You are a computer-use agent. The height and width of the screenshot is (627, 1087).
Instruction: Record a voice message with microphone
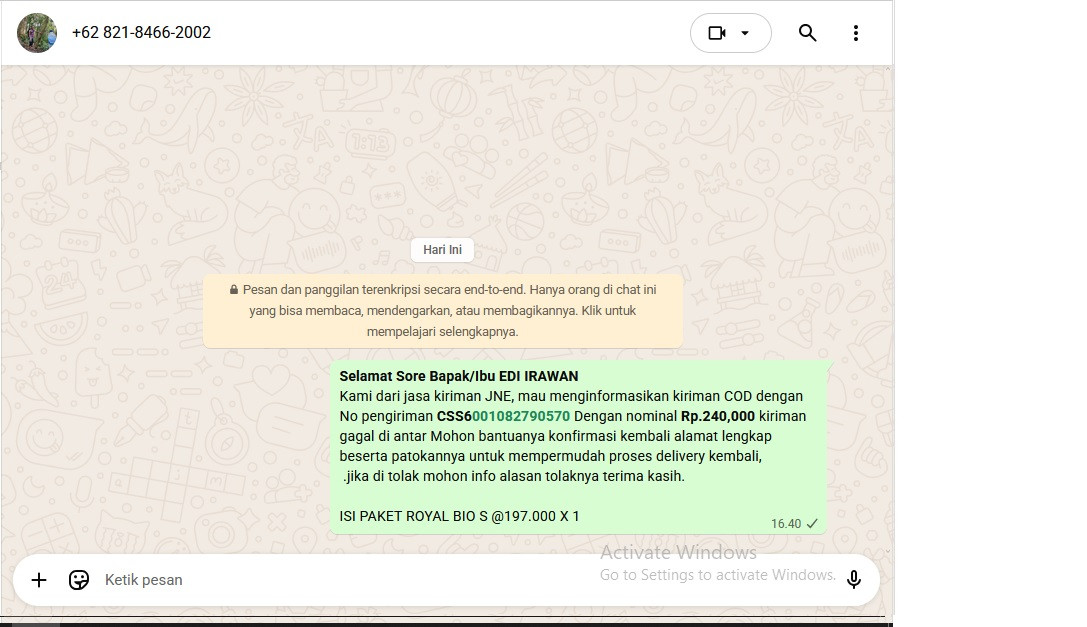(x=854, y=579)
